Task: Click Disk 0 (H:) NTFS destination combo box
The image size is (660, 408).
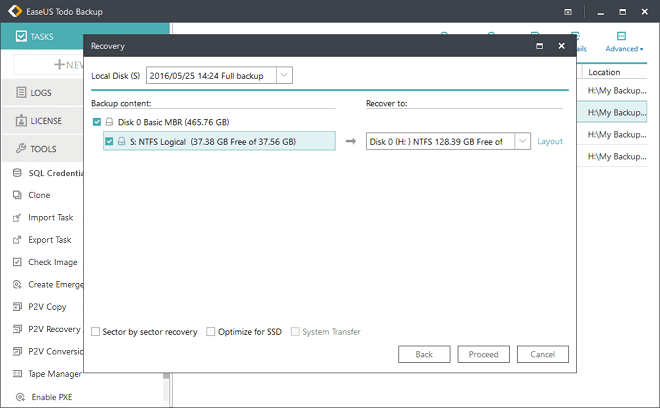Action: pyautogui.click(x=448, y=141)
